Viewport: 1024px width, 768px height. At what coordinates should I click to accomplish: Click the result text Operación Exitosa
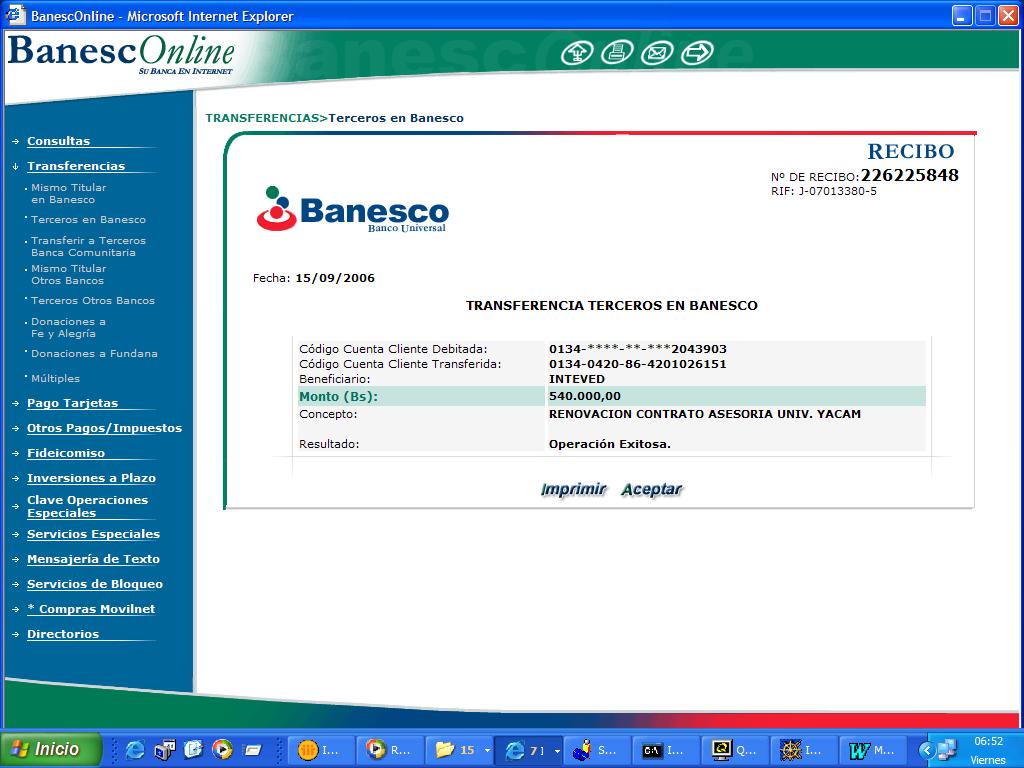pyautogui.click(x=610, y=444)
